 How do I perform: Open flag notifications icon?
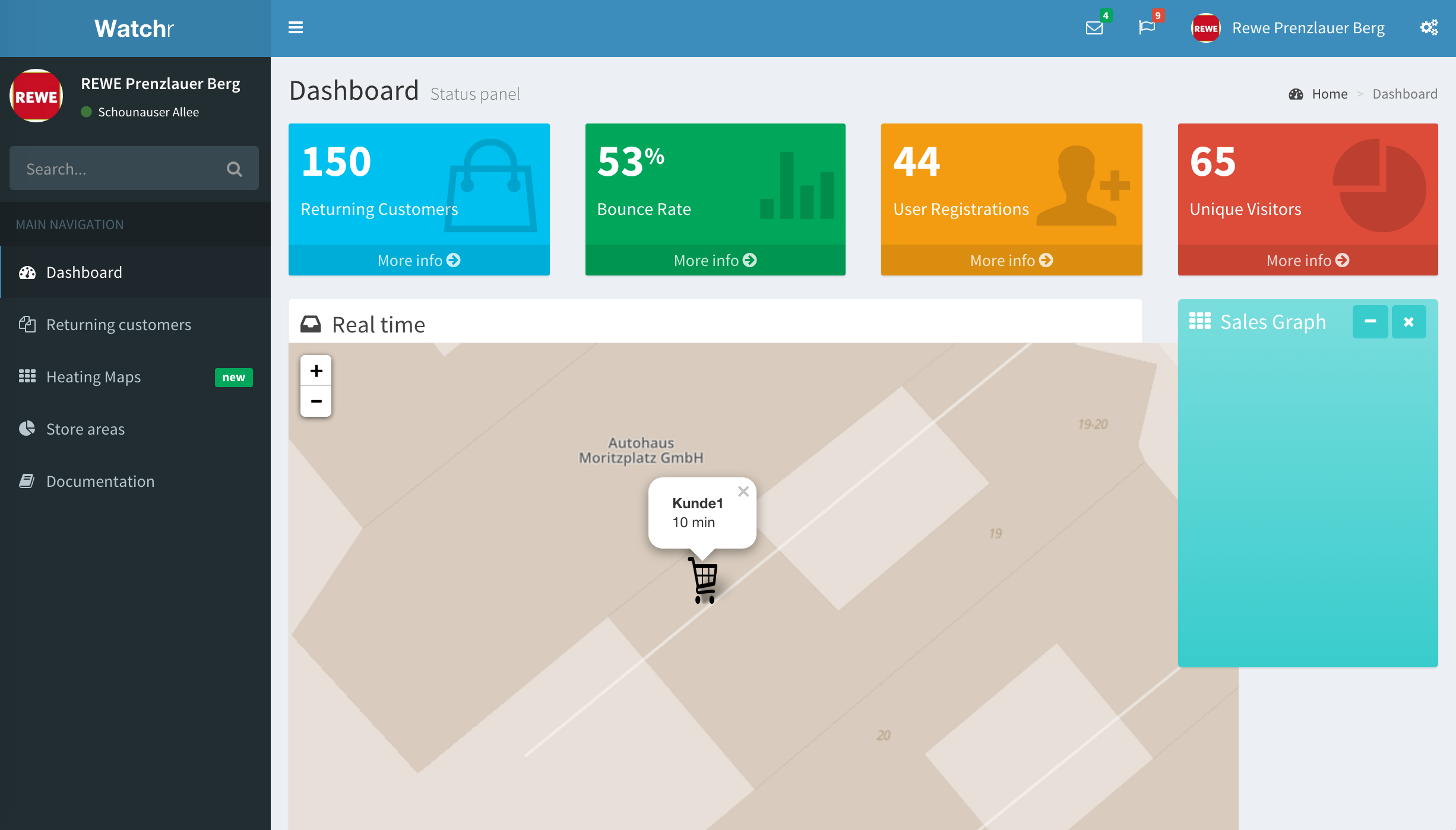[x=1147, y=27]
